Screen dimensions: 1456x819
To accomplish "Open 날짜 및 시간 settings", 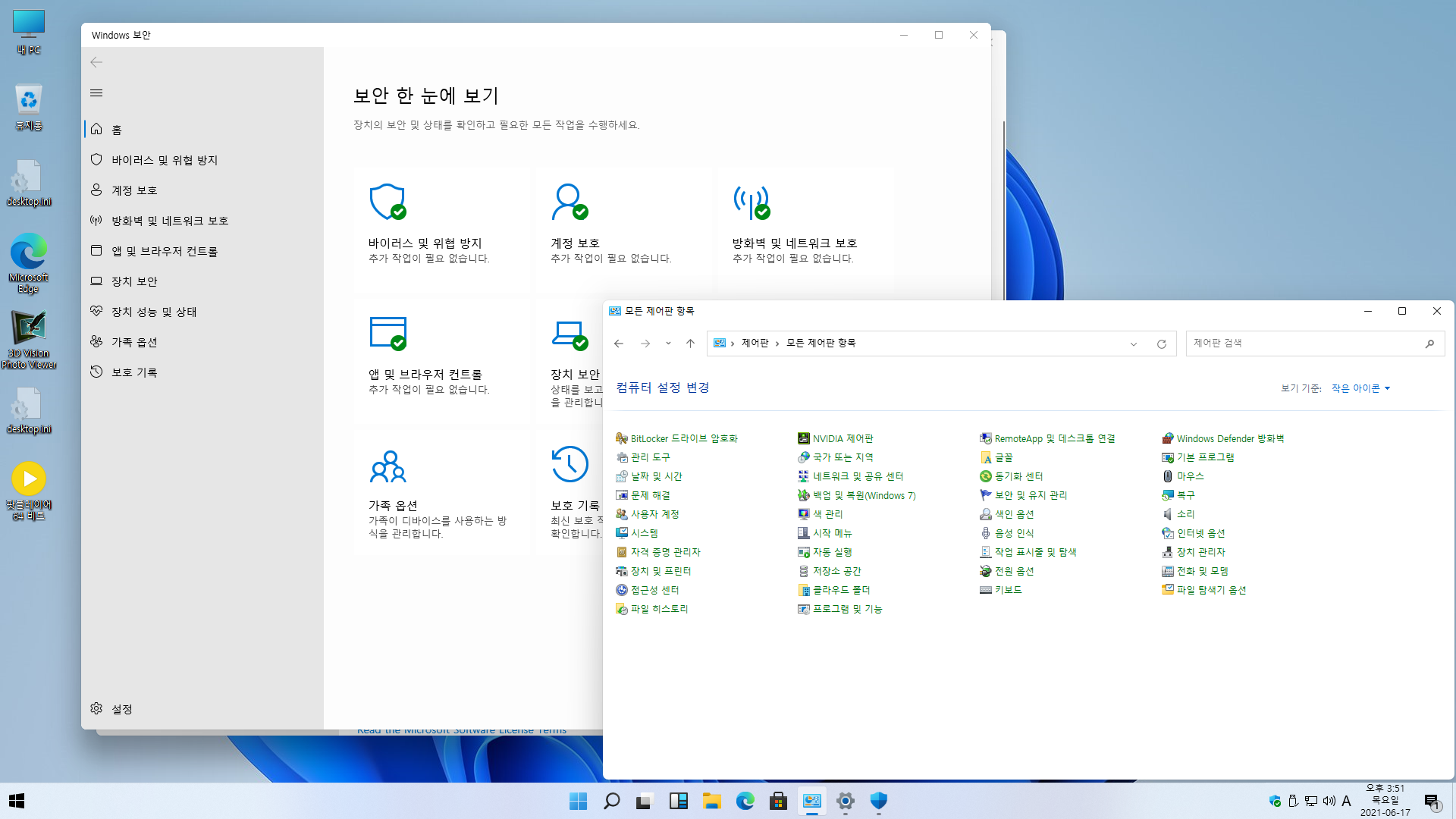I will pos(649,476).
